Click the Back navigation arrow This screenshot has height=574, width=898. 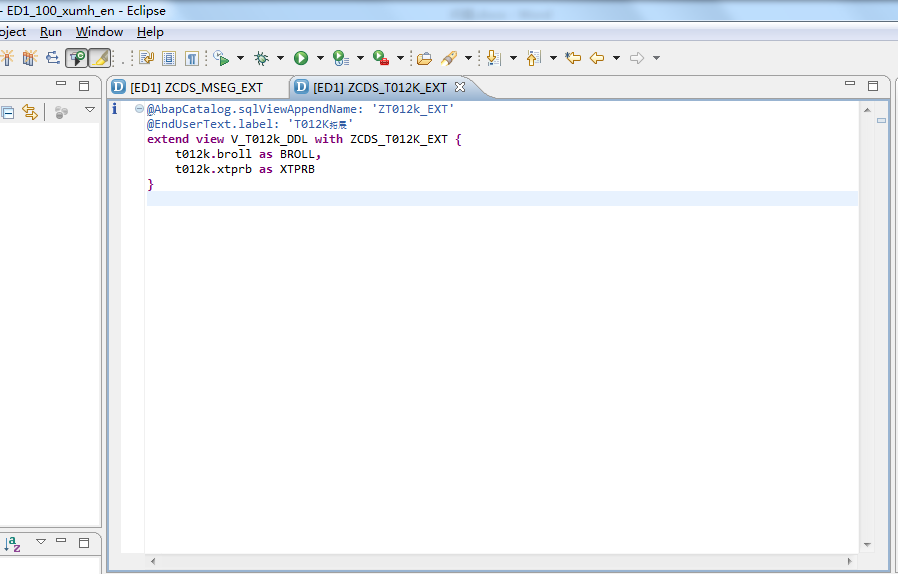pyautogui.click(x=596, y=58)
